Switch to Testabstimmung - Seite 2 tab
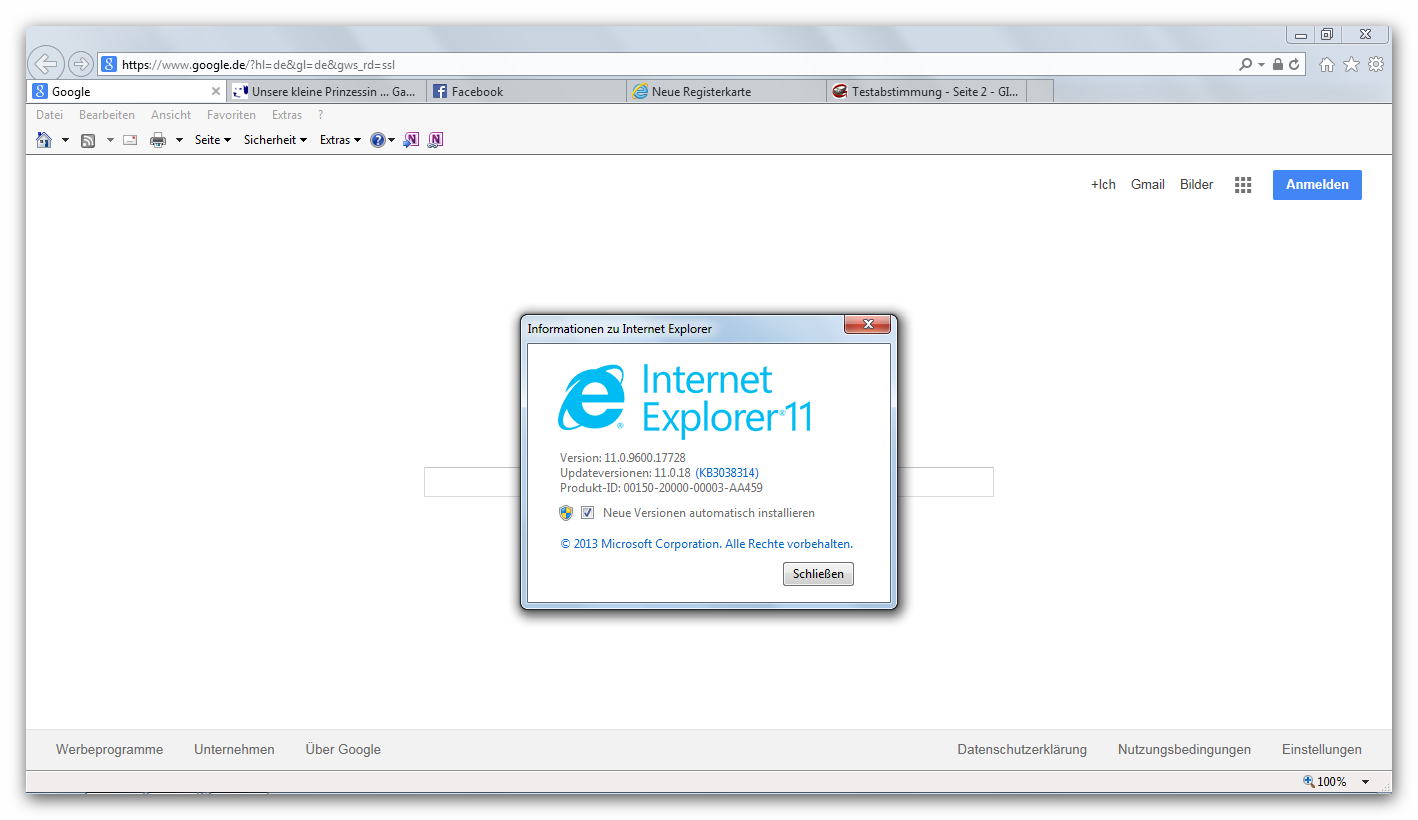The height and width of the screenshot is (820, 1418). click(926, 91)
